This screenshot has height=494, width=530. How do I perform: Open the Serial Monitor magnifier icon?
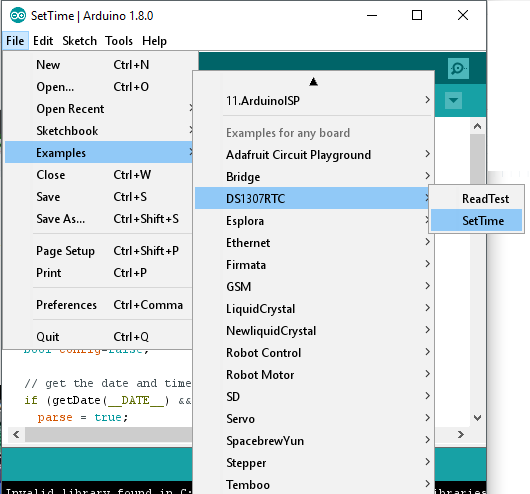click(458, 69)
